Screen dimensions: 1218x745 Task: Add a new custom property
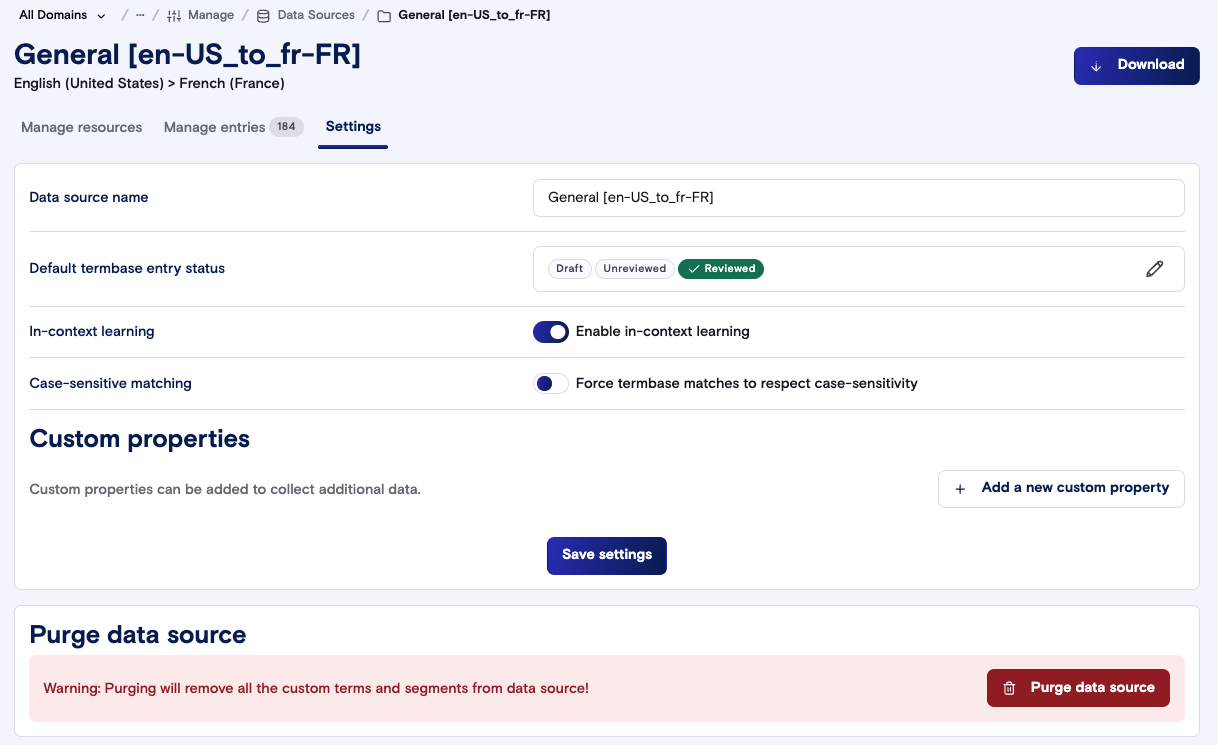click(x=1061, y=489)
